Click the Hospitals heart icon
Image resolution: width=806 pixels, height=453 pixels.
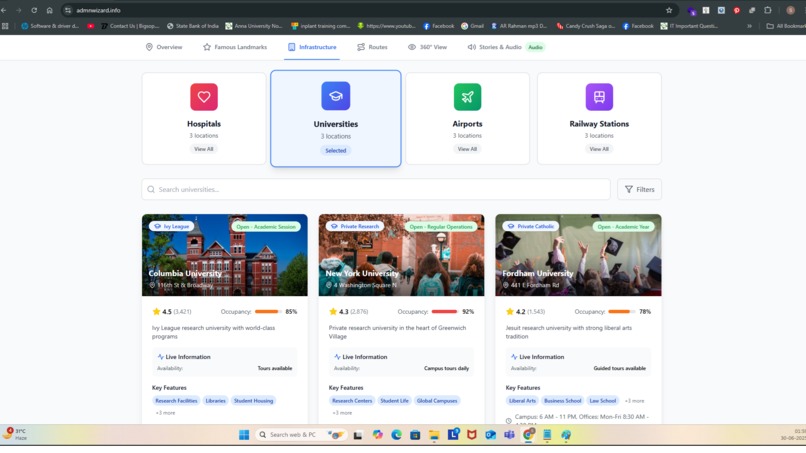click(x=204, y=97)
